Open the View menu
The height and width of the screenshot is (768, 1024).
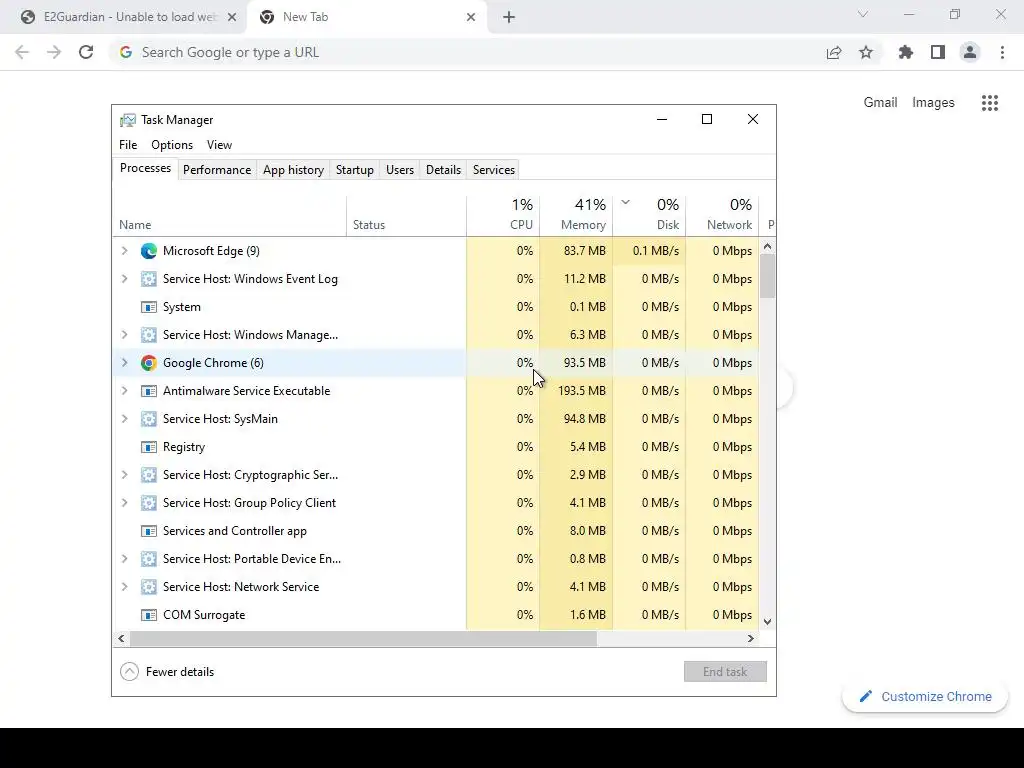click(219, 145)
